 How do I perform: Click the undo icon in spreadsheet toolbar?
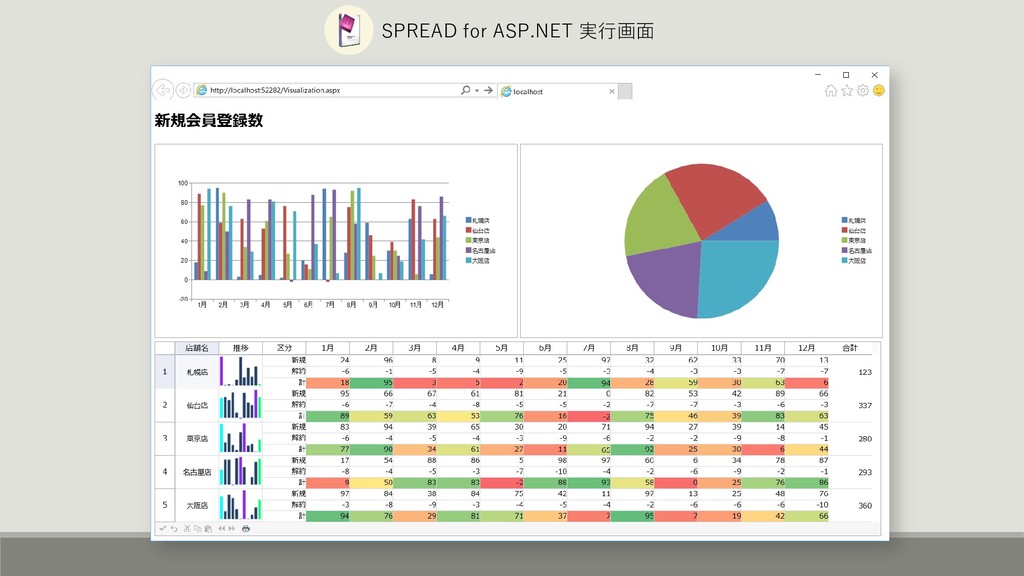(174, 528)
